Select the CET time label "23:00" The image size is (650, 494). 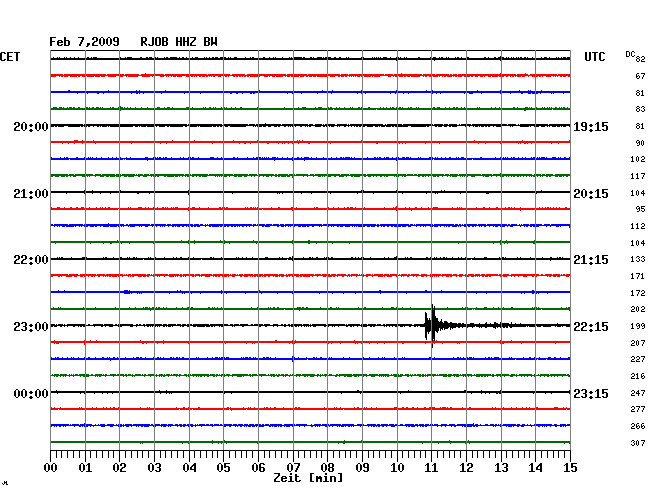pos(31,327)
